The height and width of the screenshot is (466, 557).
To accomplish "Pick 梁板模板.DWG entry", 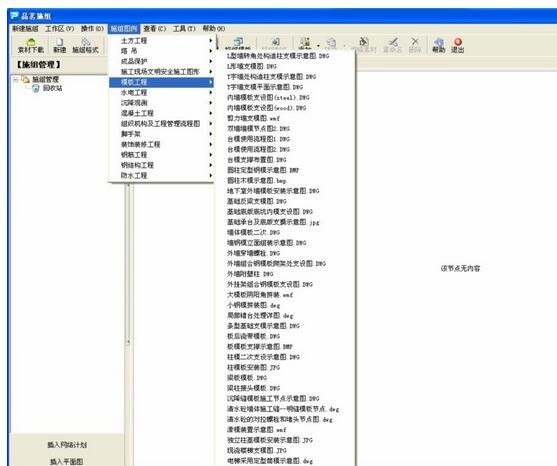I will click(x=247, y=378).
